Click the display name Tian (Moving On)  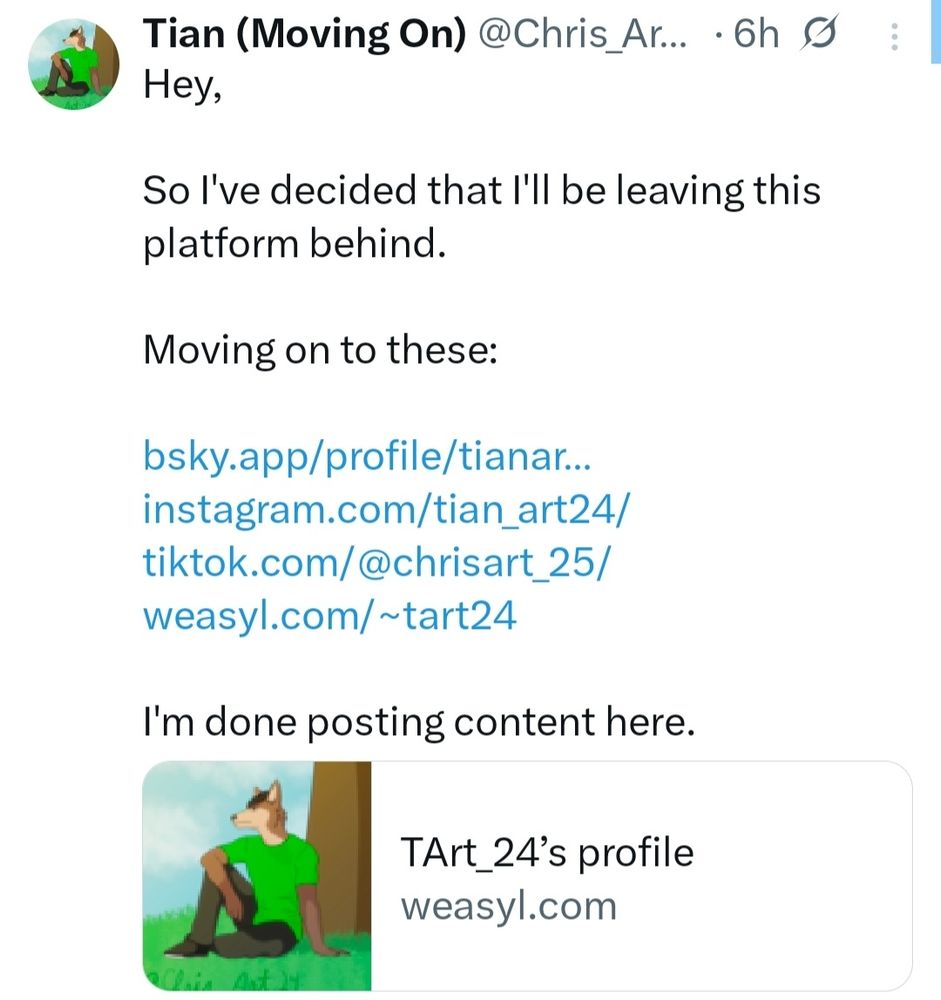pos(306,35)
